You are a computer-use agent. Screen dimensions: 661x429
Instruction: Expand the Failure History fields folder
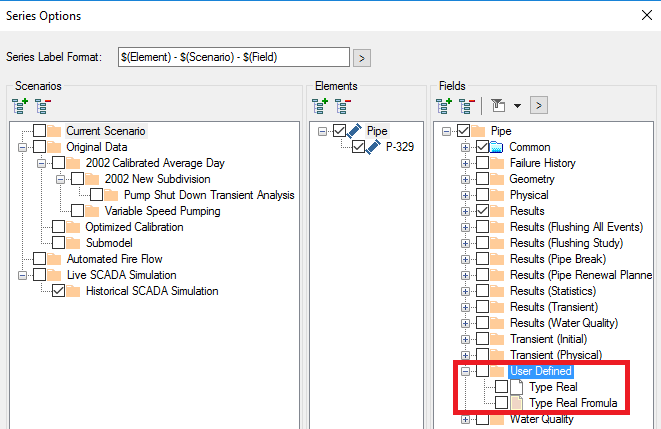(x=465, y=164)
